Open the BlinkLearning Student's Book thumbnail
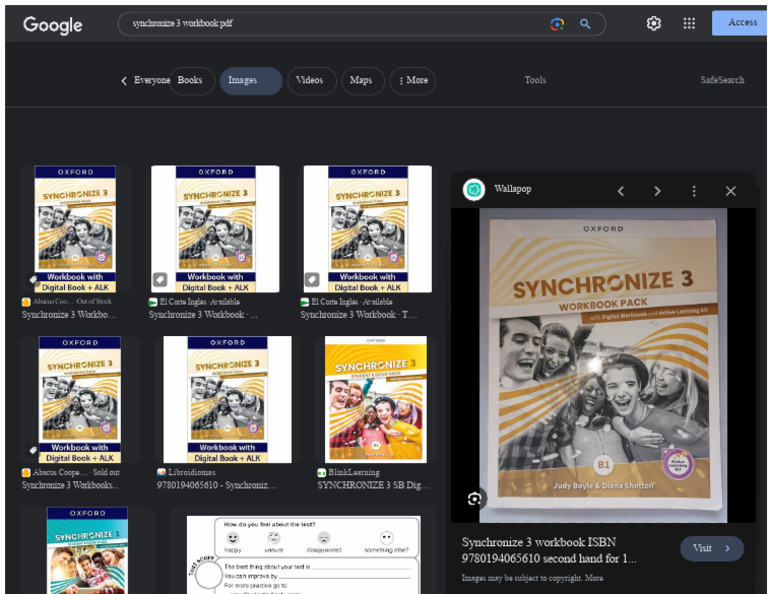Screen dimensions: 768x594 click(376, 399)
